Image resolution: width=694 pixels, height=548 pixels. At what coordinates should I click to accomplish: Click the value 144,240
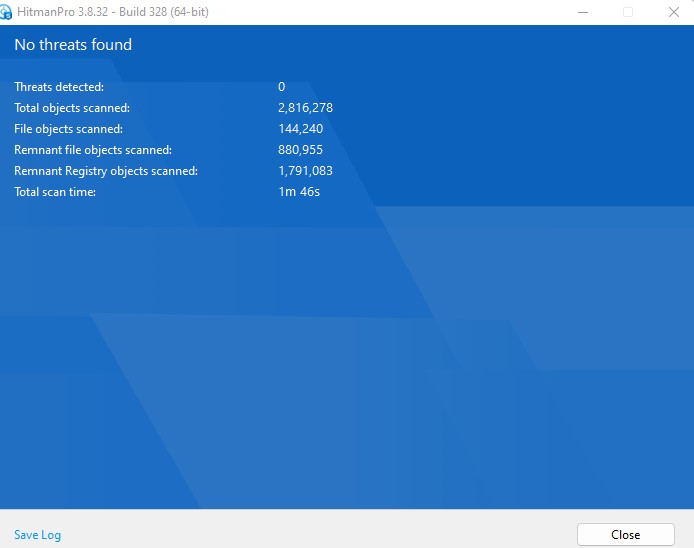pyautogui.click(x=301, y=129)
